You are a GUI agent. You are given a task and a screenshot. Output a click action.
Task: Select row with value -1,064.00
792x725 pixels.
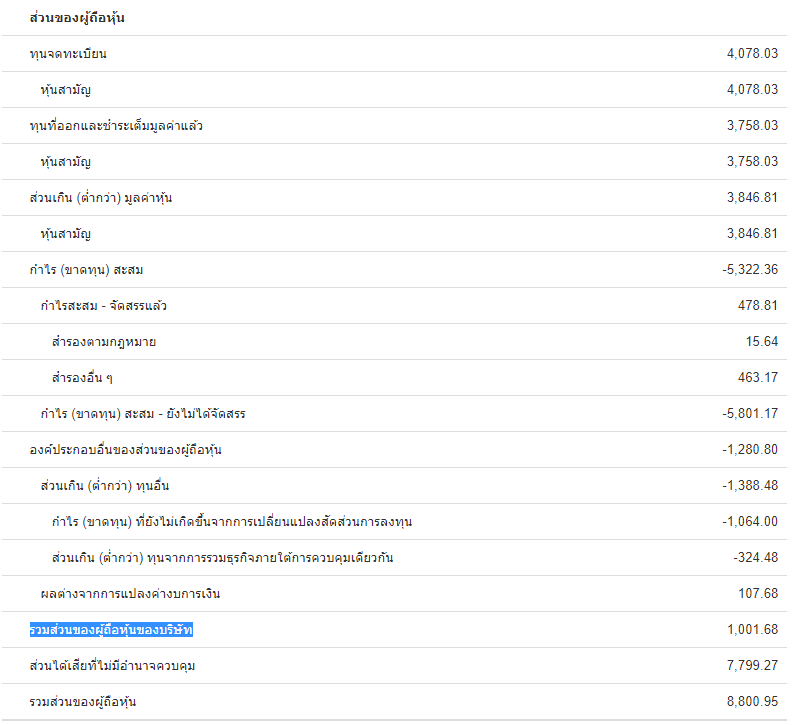click(394, 522)
